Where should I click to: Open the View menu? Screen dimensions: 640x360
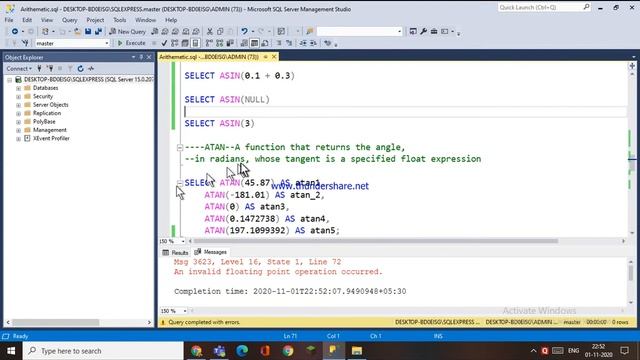47,20
